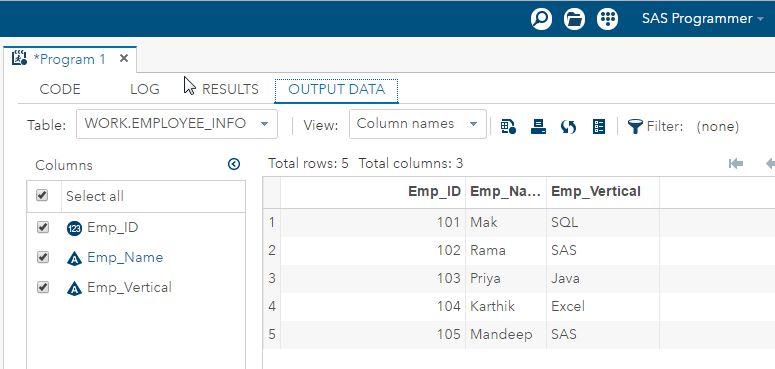775x369 pixels.
Task: Expand the View Column names dropdown
Action: click(418, 123)
